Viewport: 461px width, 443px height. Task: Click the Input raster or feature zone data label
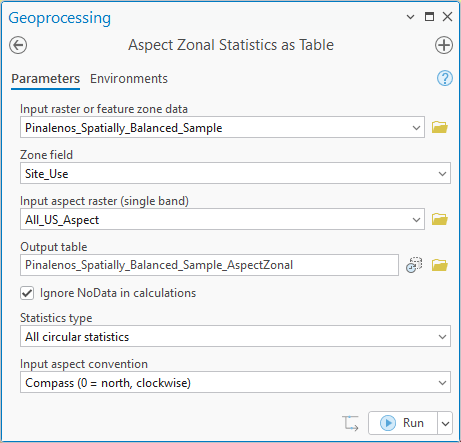pos(104,109)
